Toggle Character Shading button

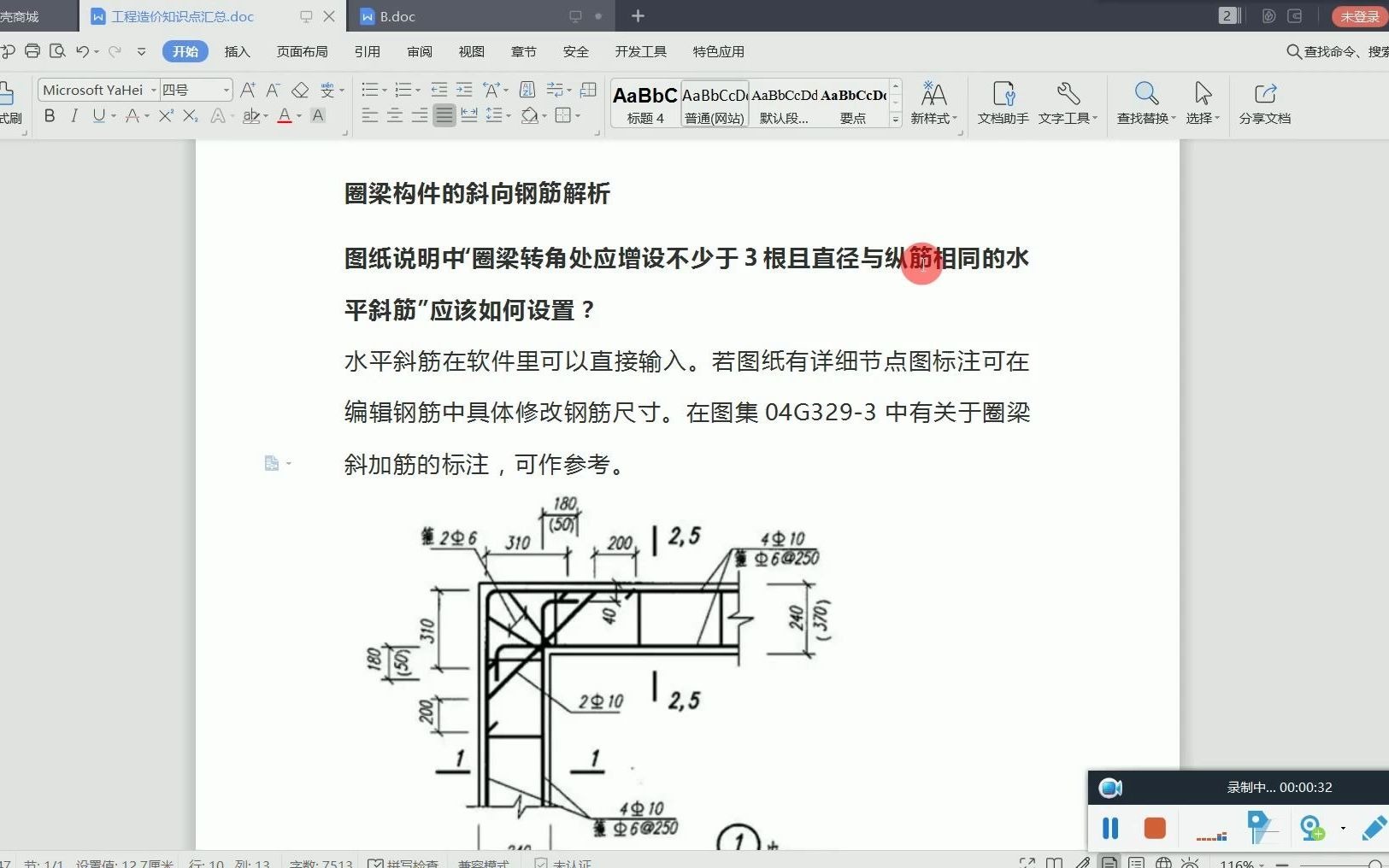[318, 115]
